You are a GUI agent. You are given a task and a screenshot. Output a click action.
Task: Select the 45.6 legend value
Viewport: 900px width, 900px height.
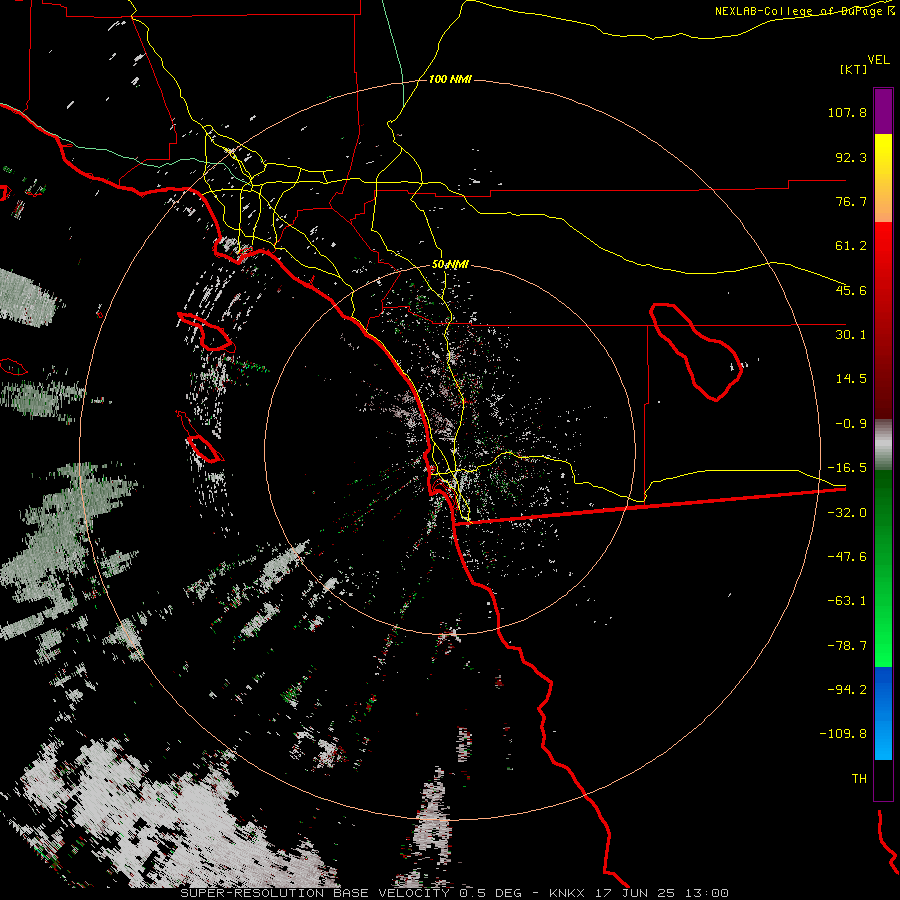click(x=851, y=290)
